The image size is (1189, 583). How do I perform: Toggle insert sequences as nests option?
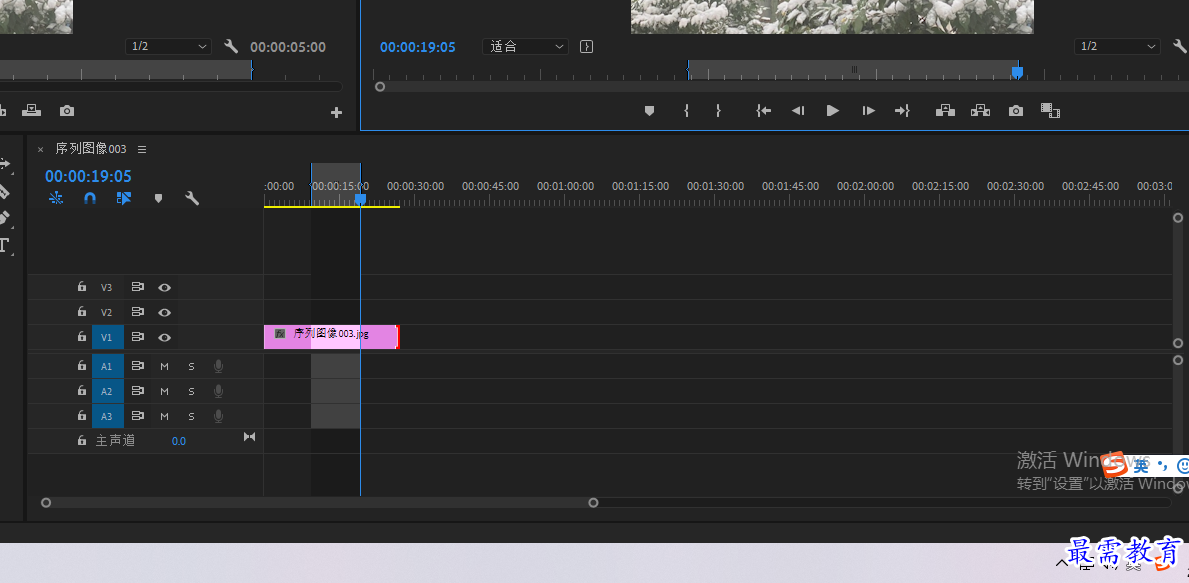pos(56,199)
